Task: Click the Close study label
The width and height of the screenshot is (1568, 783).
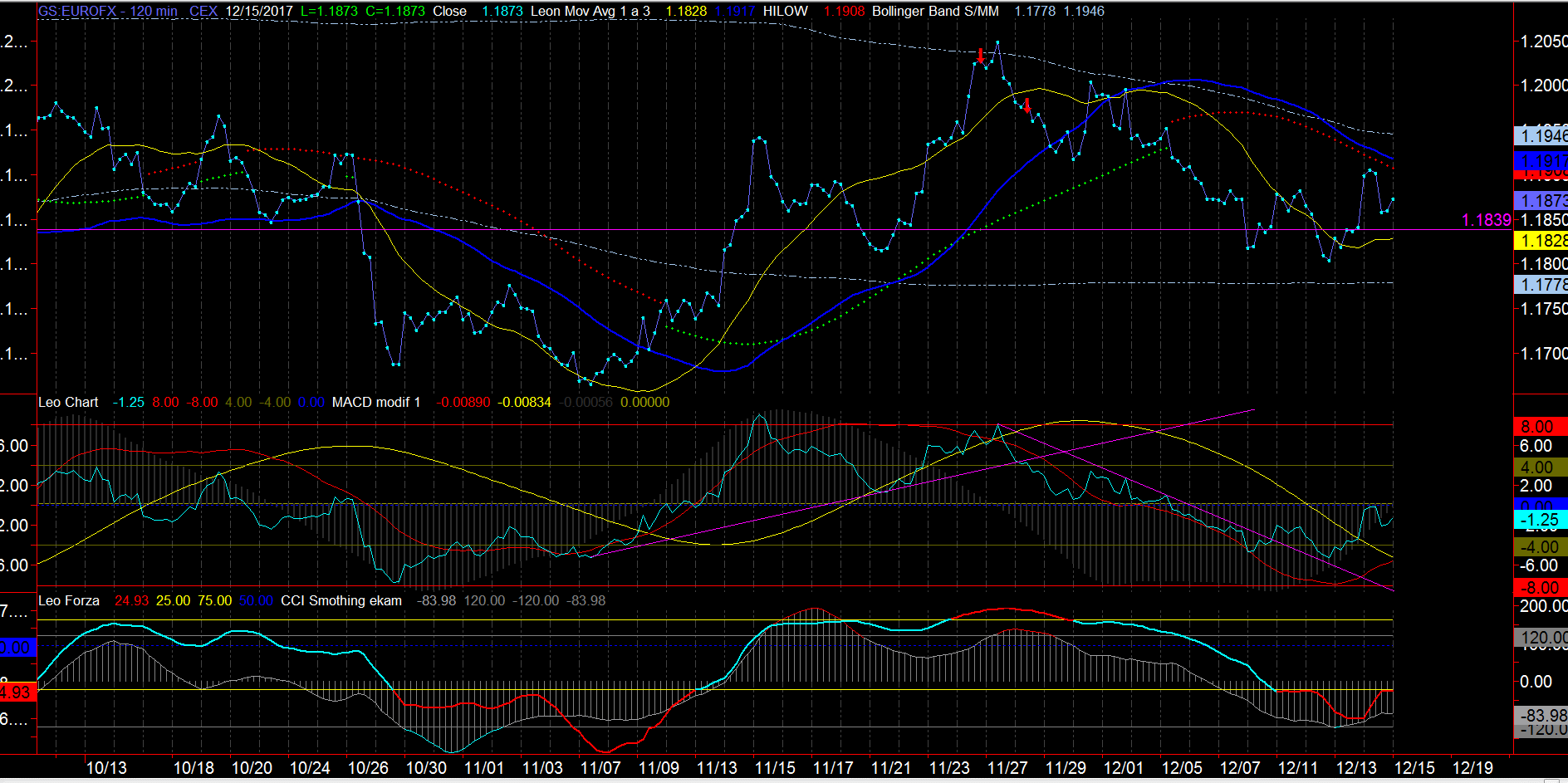Action: [x=449, y=12]
